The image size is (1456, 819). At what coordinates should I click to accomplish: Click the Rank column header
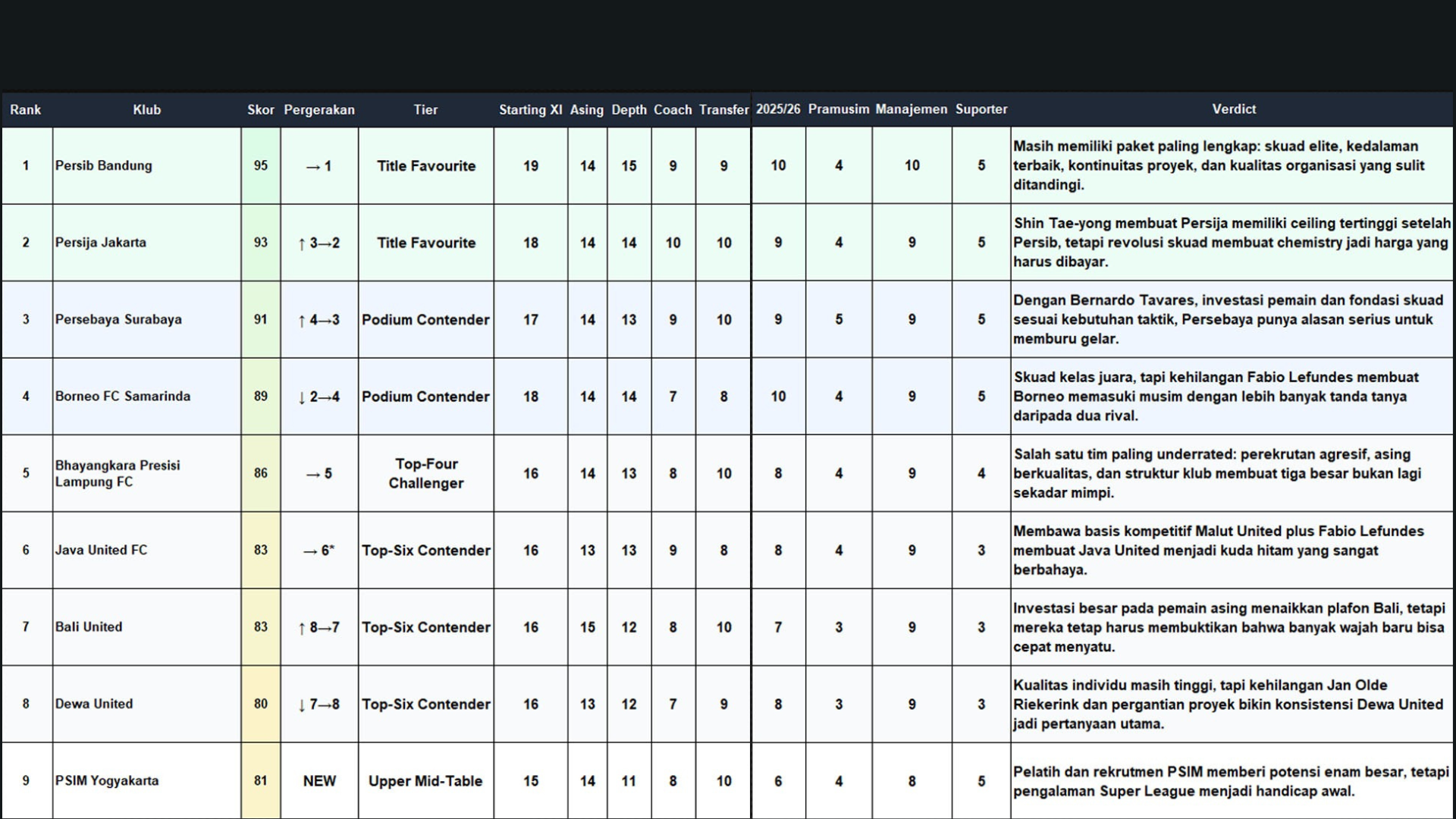[26, 110]
